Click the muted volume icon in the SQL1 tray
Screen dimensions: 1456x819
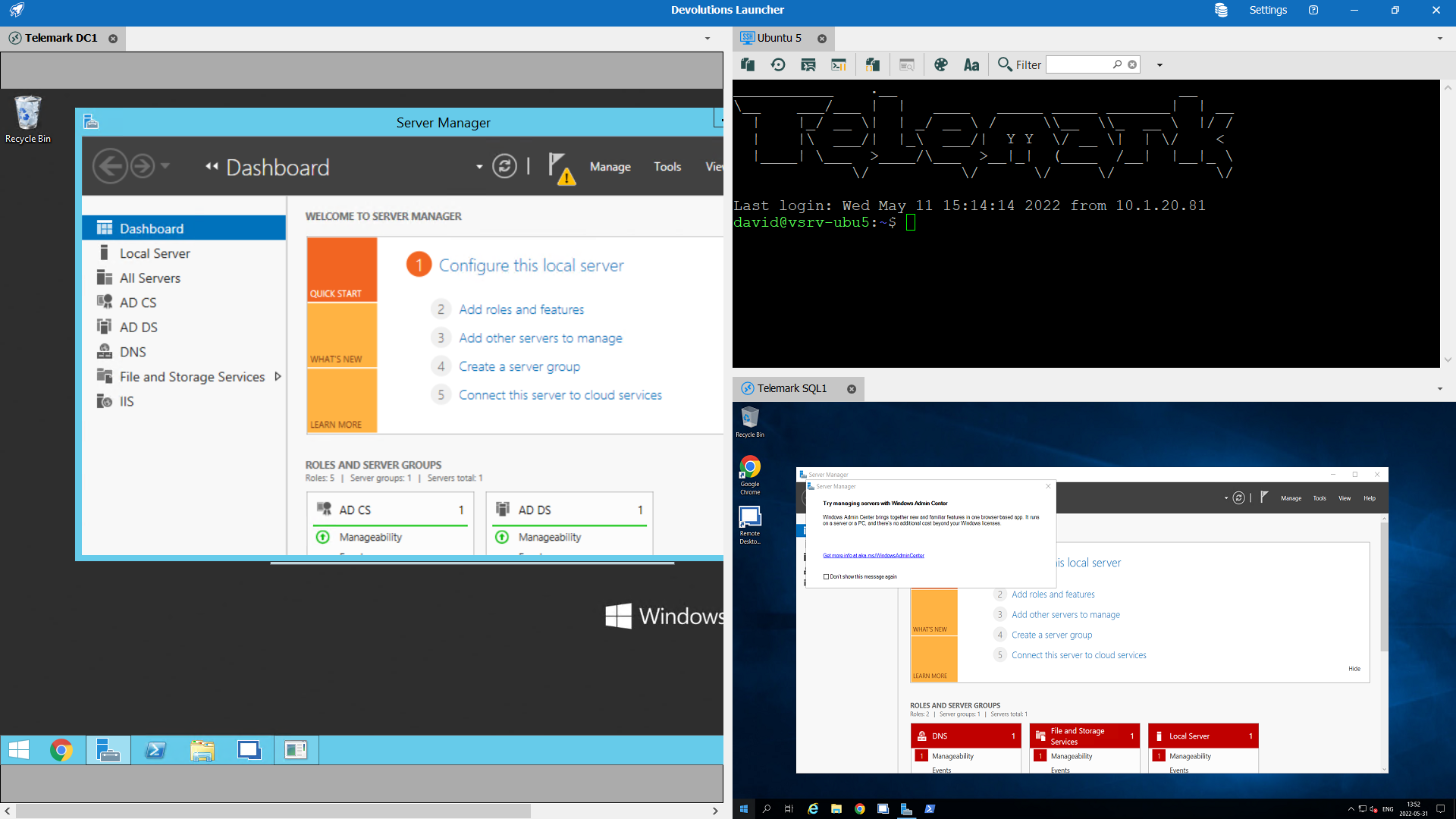tap(1373, 809)
